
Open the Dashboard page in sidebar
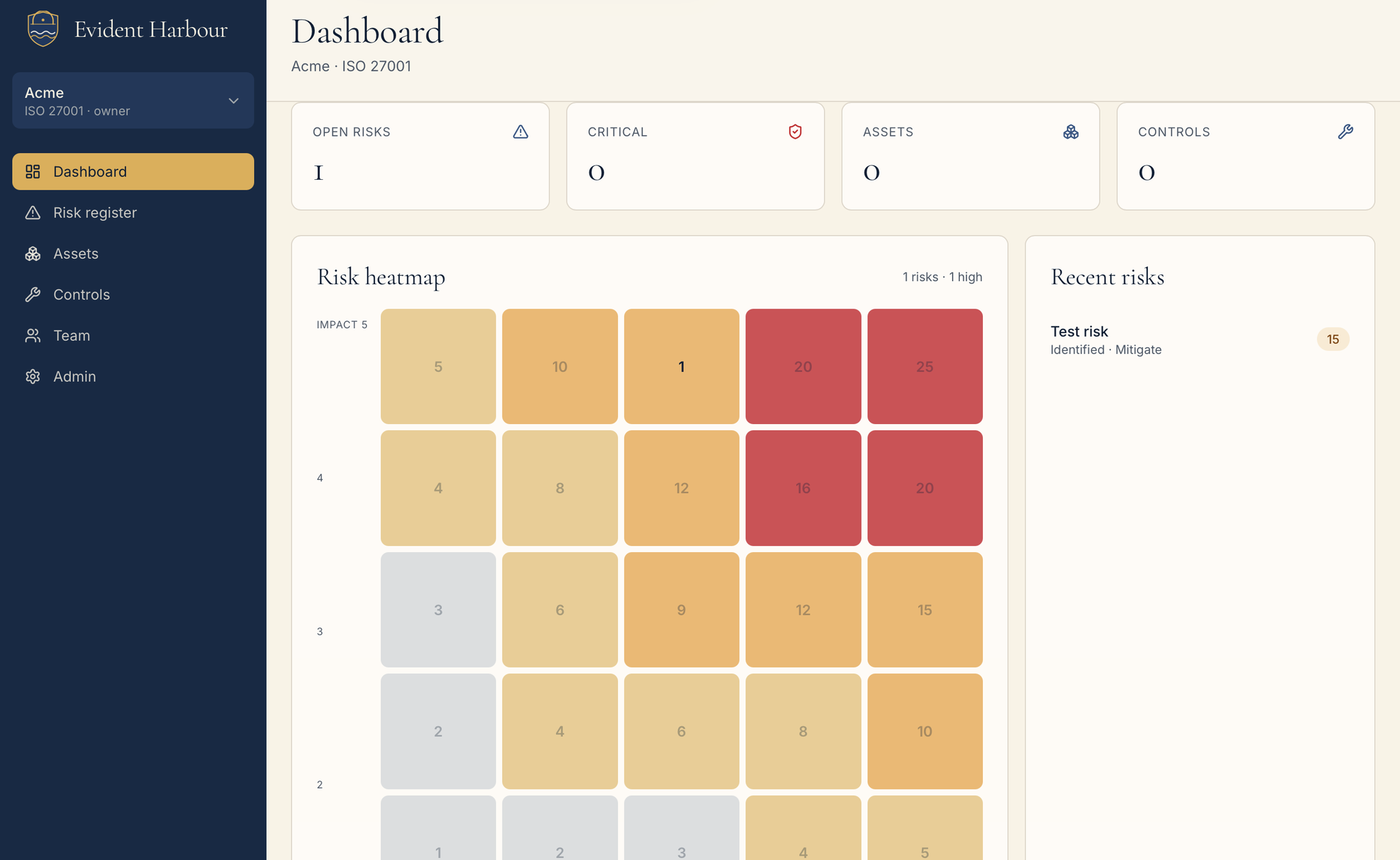[x=133, y=171]
